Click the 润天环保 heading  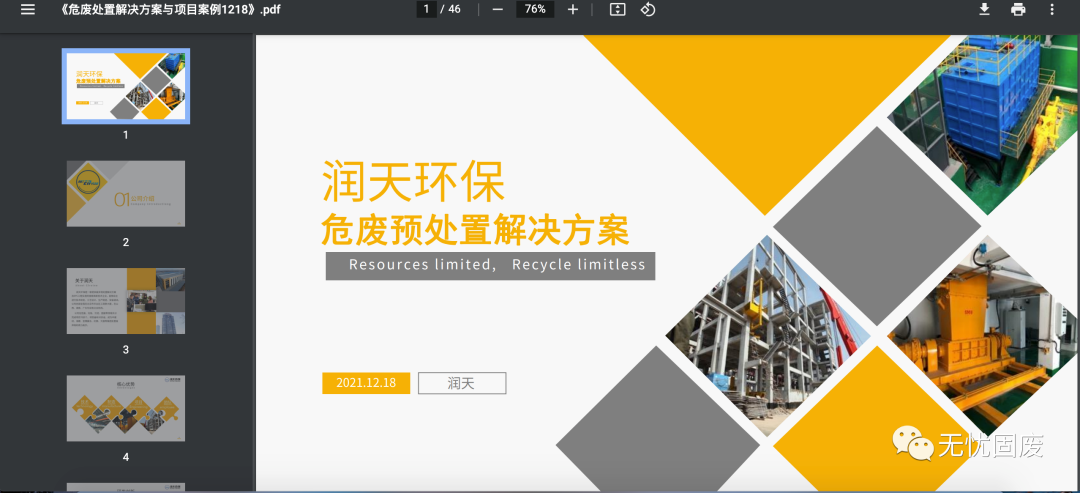(414, 182)
